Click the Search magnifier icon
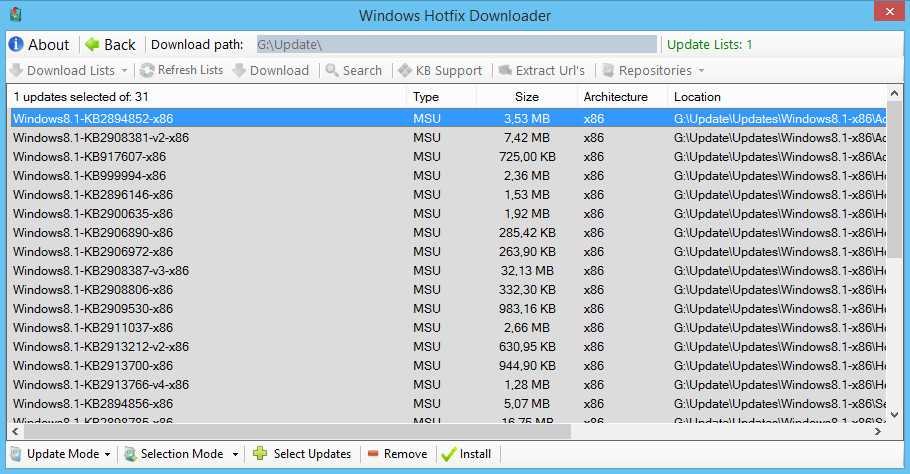 point(332,70)
